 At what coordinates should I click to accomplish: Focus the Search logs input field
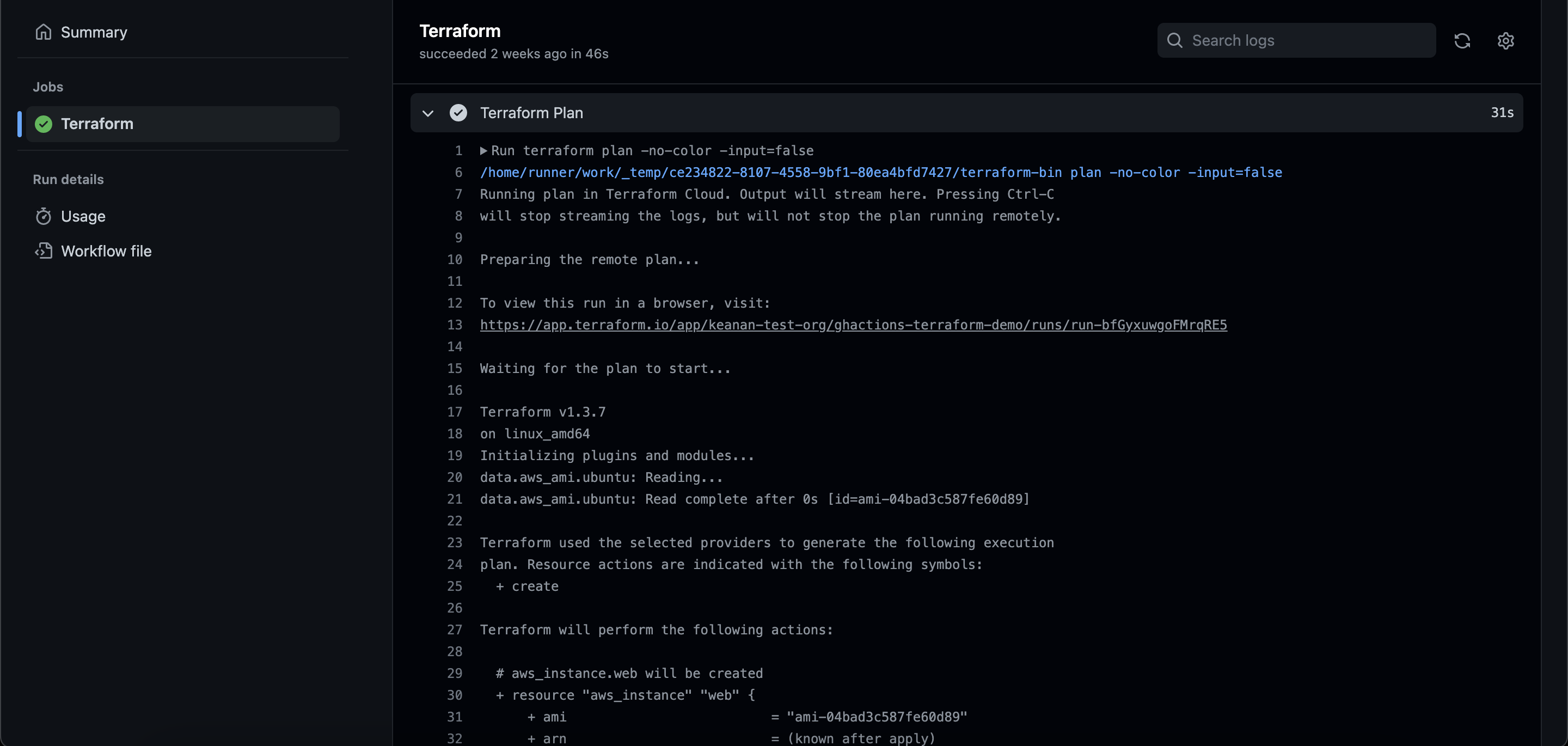[1309, 41]
